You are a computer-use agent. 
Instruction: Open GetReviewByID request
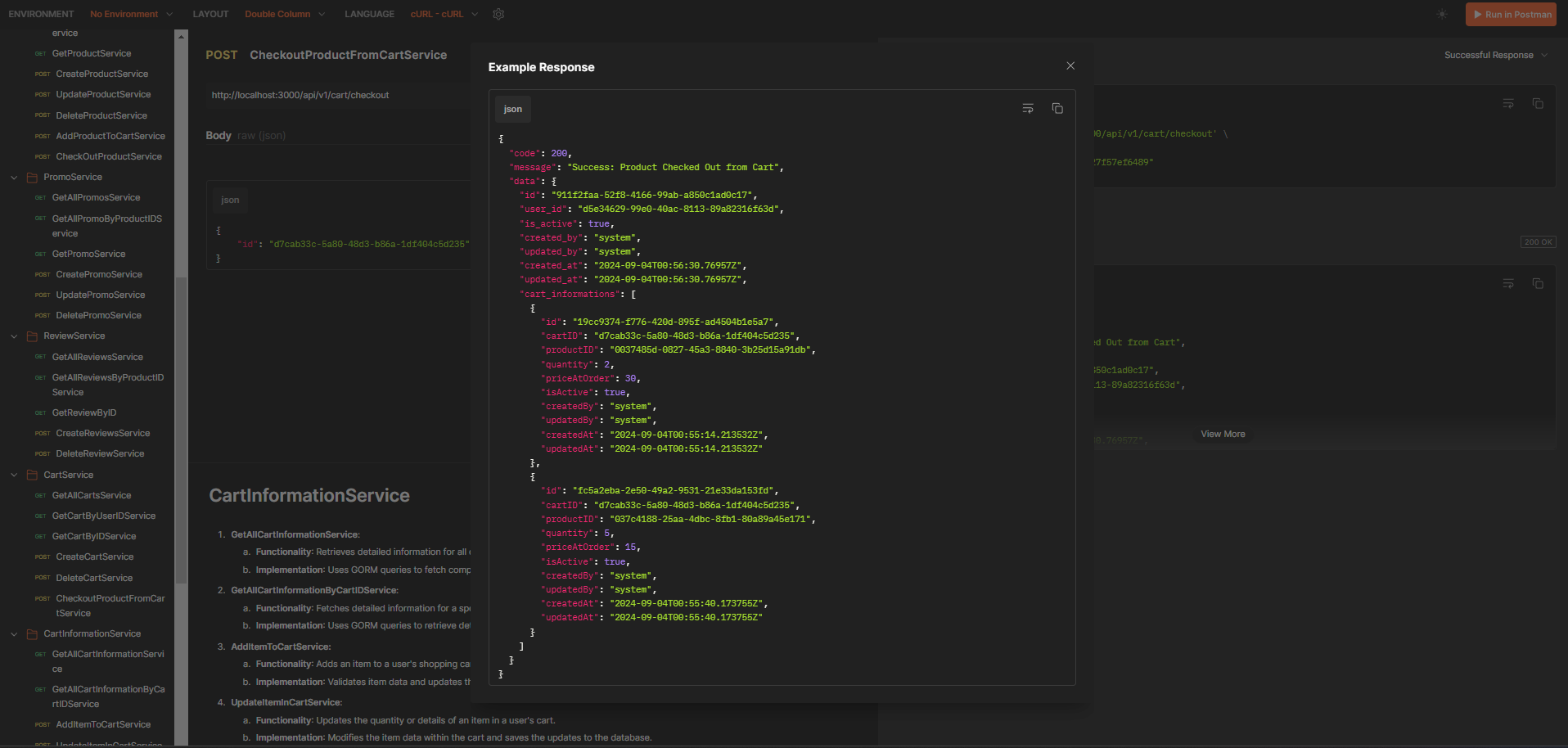click(84, 412)
